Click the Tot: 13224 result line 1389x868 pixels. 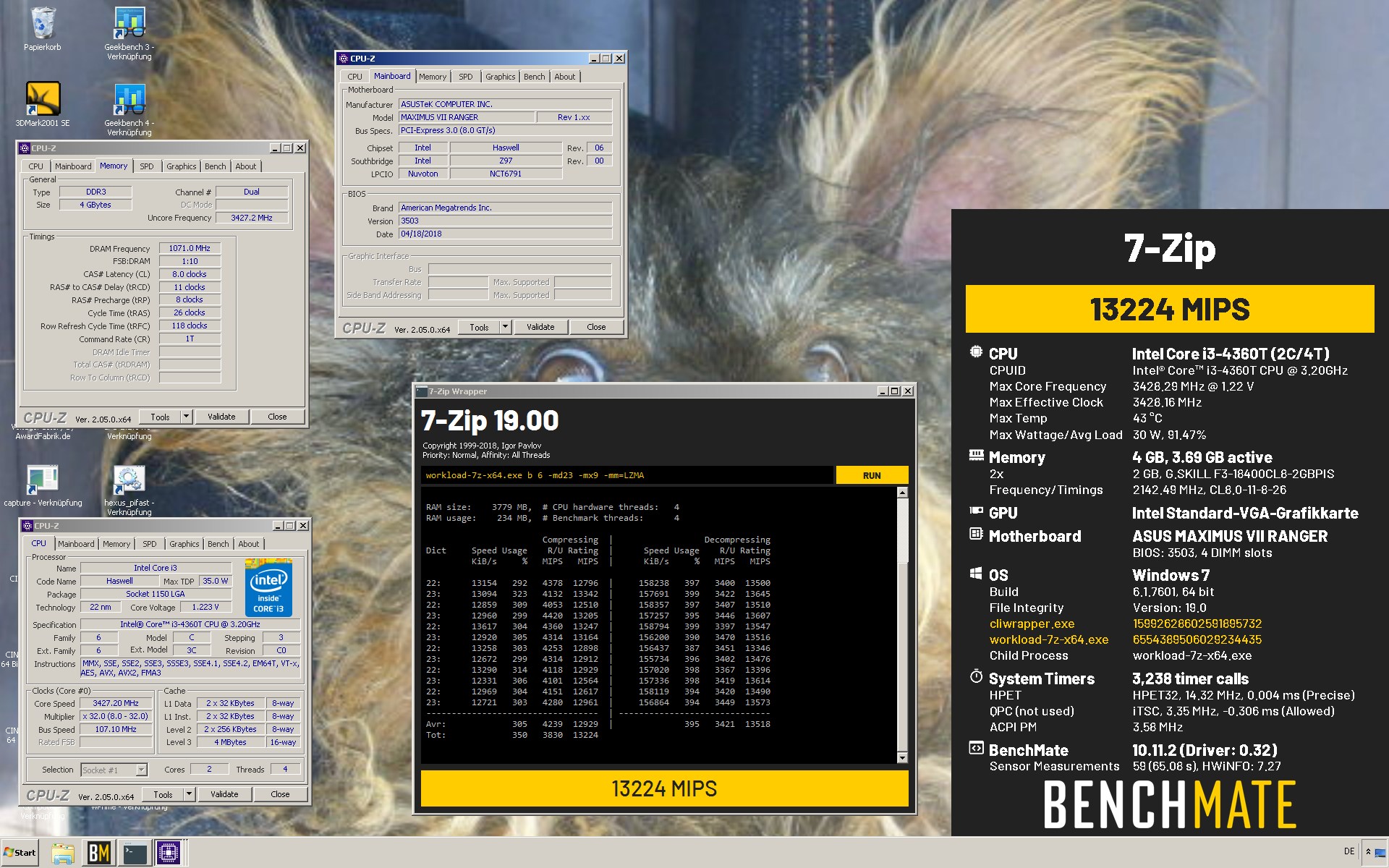click(x=512, y=735)
